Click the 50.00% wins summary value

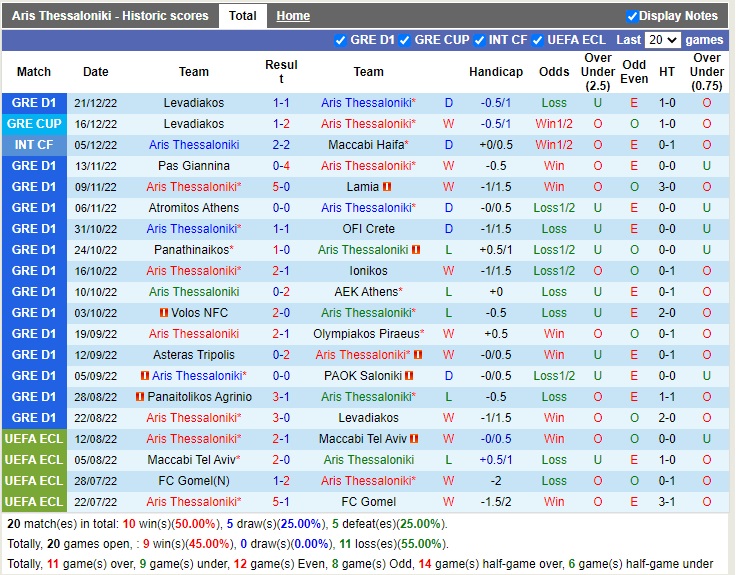coord(196,524)
